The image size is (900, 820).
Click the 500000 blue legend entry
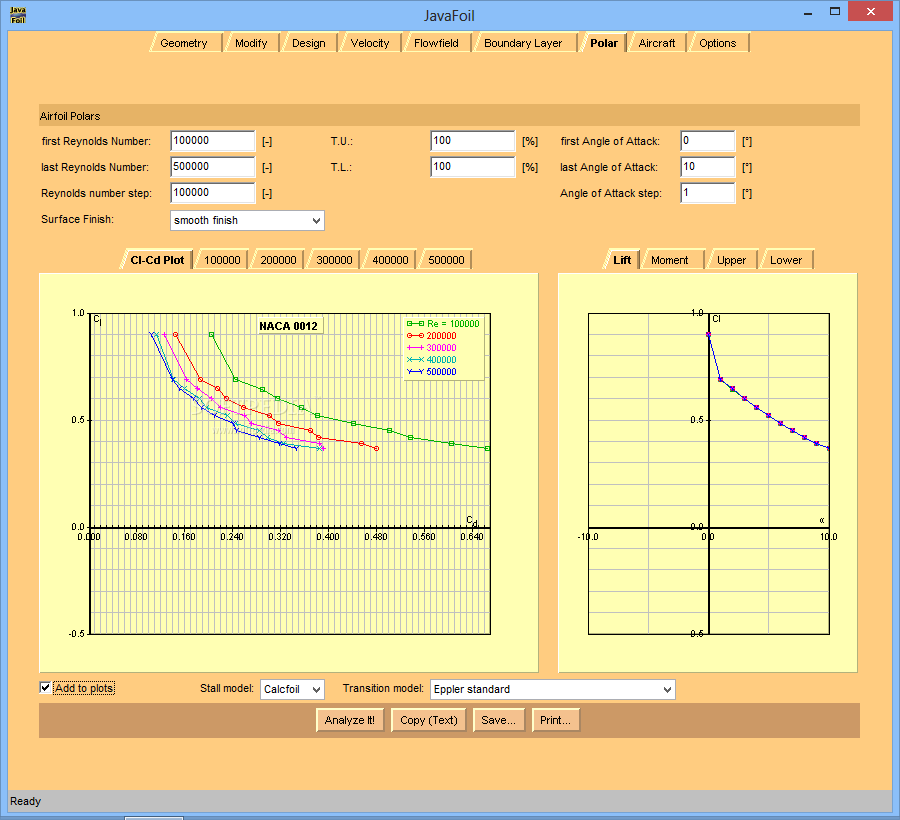[432, 372]
